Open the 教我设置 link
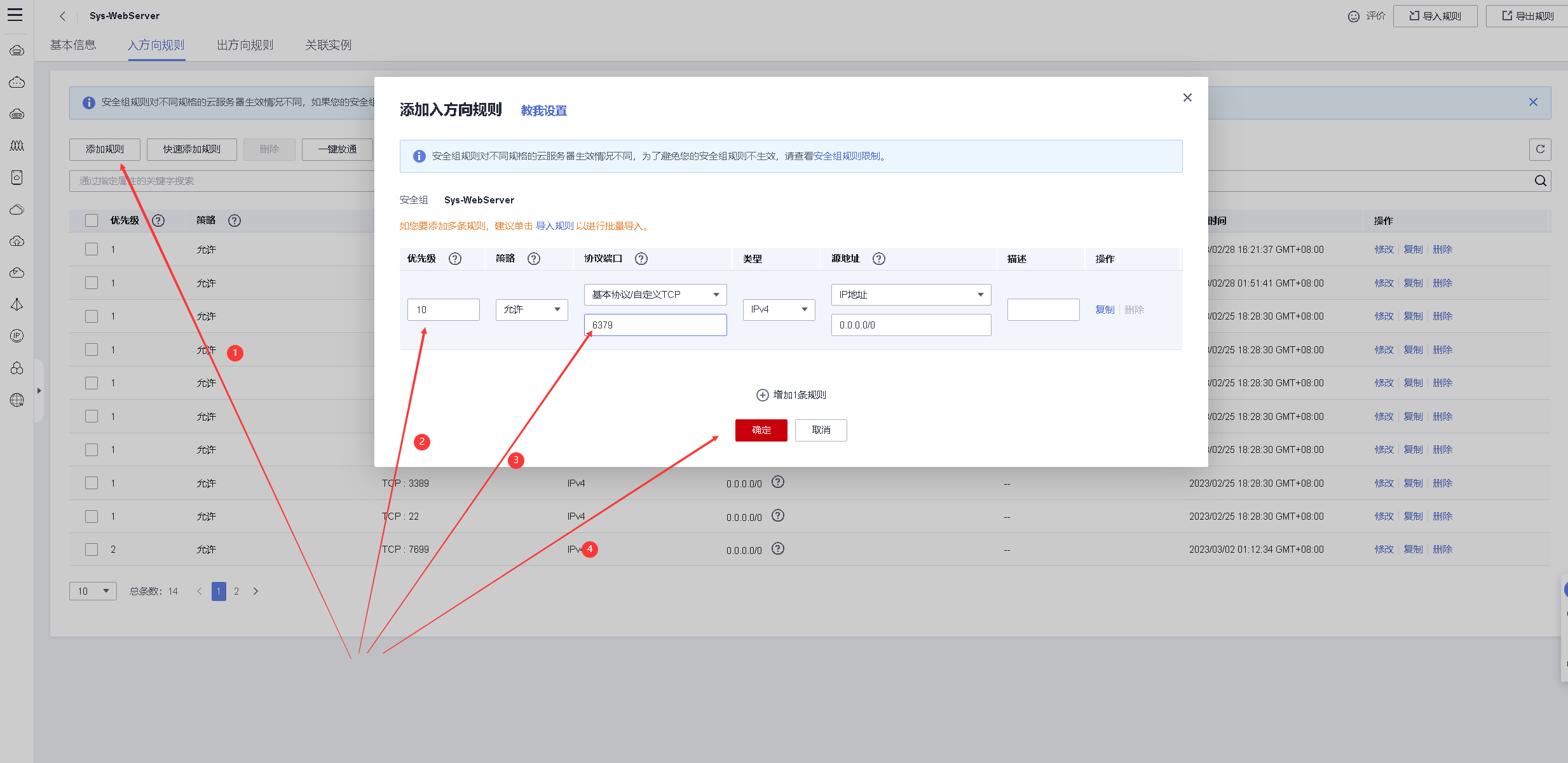1568x763 pixels. (543, 111)
